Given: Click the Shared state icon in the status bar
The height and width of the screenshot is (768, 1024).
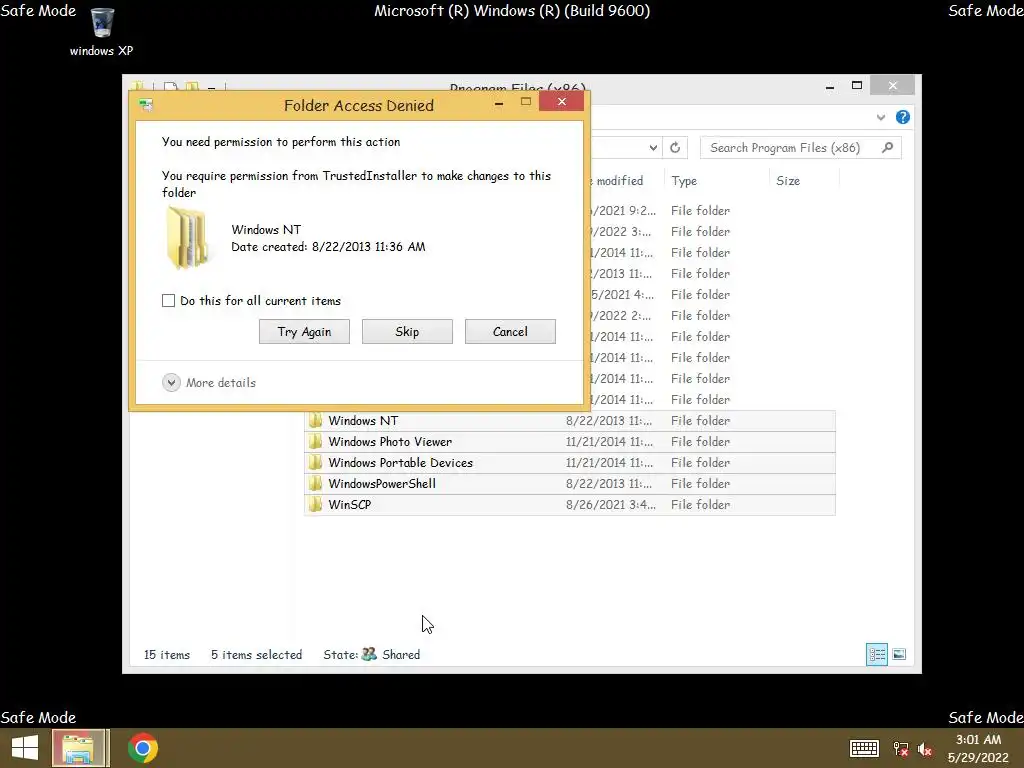Looking at the screenshot, I should pos(369,654).
